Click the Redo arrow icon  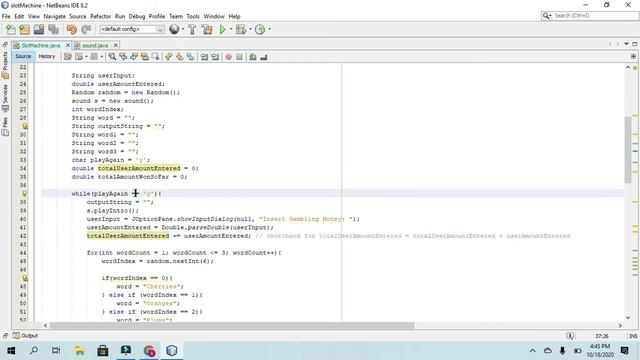(x=86, y=29)
